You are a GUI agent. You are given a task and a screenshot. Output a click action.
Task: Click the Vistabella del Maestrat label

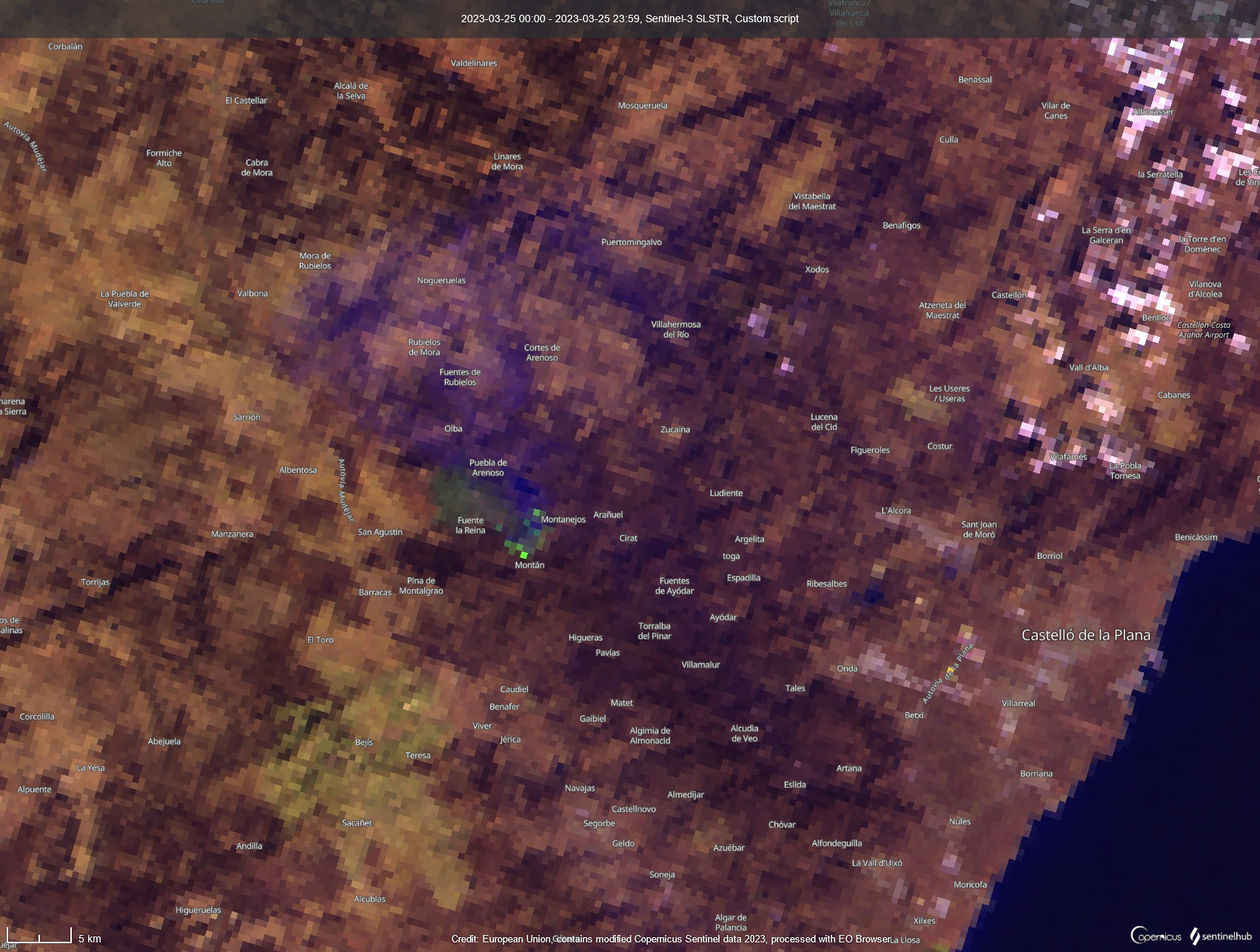click(811, 201)
